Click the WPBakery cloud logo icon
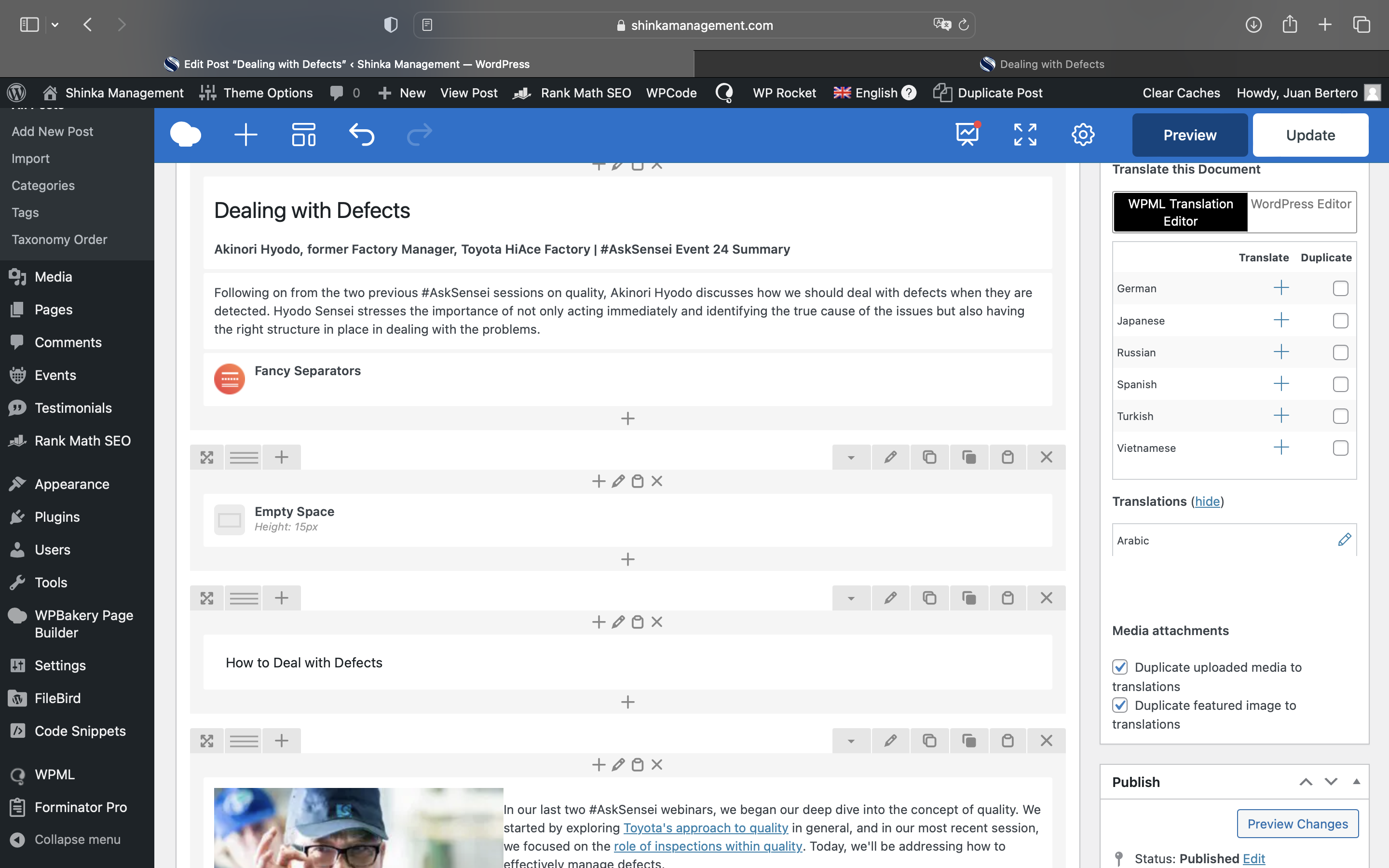 point(185,135)
